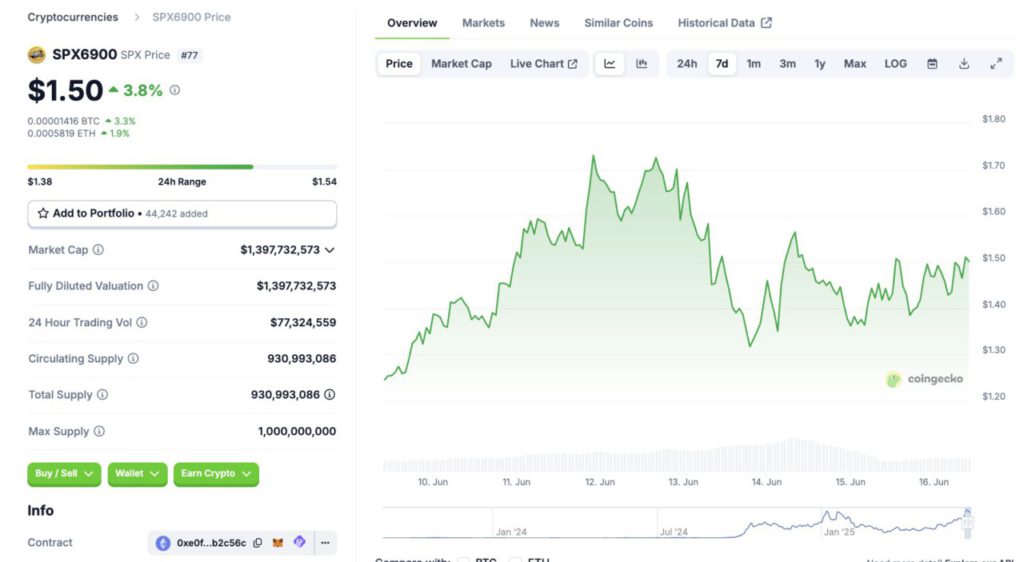Click info icon beside Total Supply label

(103, 395)
